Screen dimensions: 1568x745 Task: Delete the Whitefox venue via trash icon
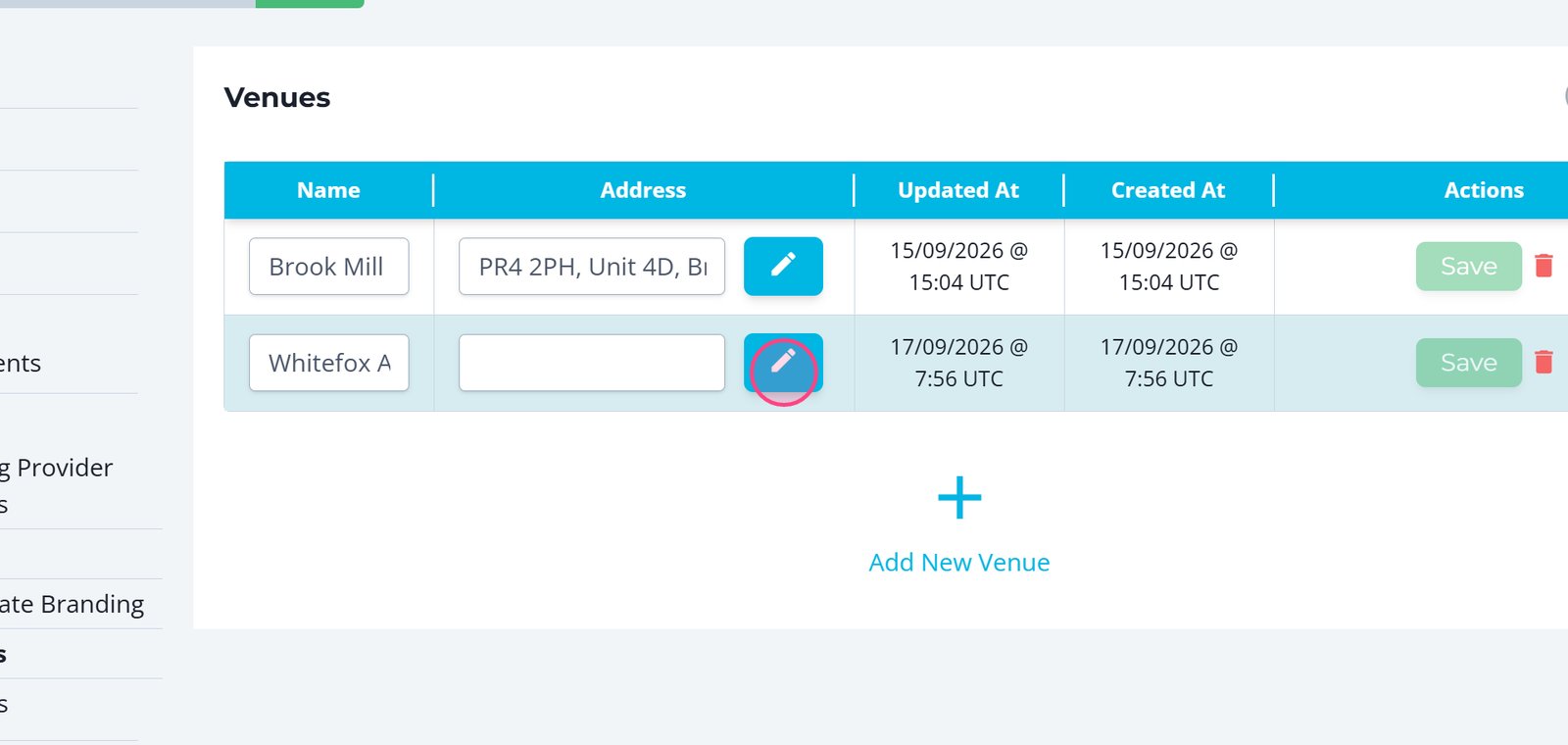coord(1543,362)
